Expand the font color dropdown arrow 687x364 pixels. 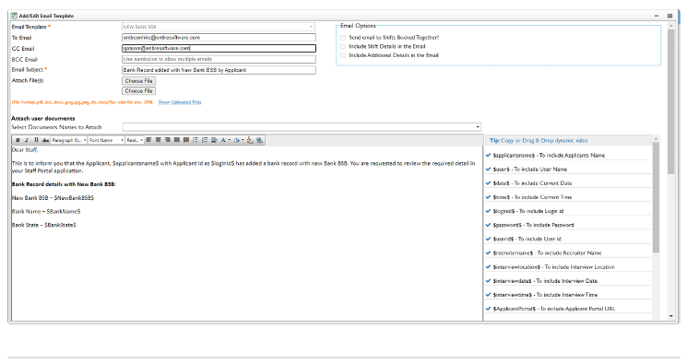pos(230,140)
